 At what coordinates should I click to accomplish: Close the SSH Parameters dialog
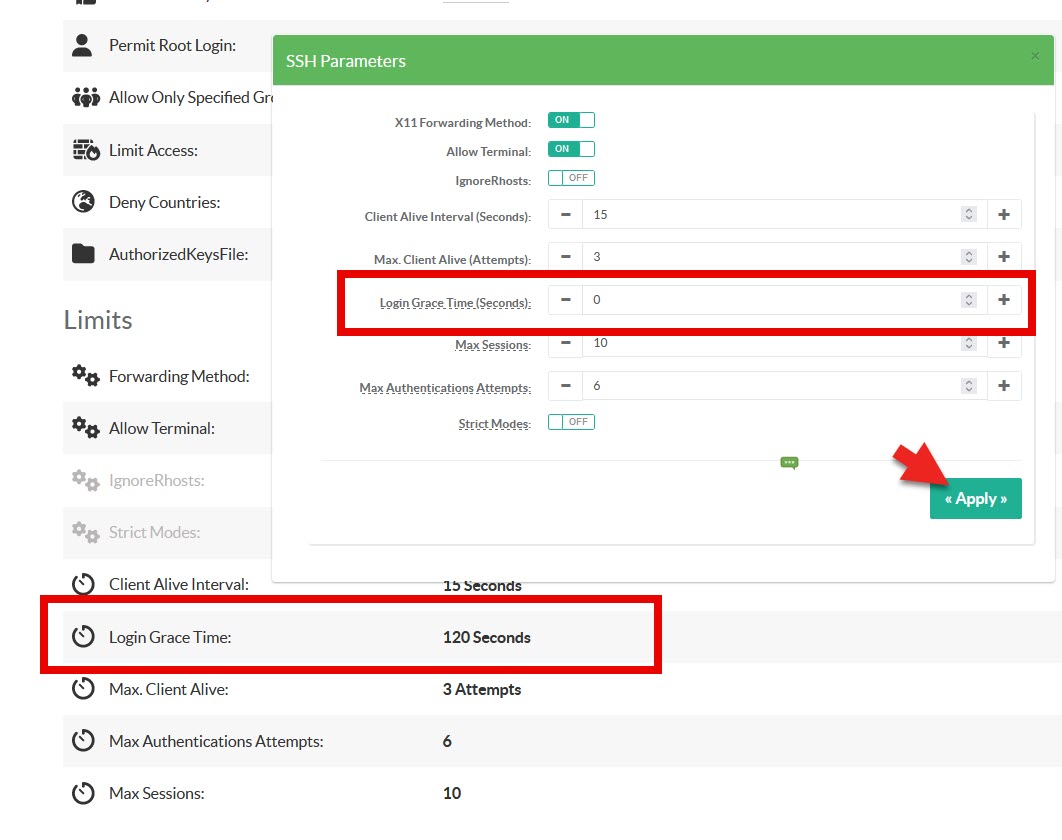[x=1035, y=56]
